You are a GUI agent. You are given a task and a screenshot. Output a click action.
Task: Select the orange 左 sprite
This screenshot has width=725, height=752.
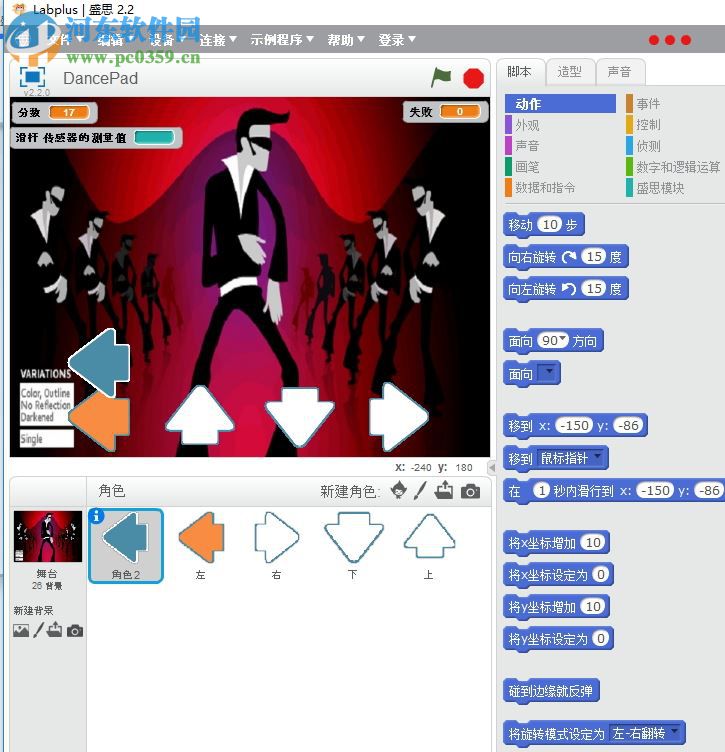click(x=201, y=546)
